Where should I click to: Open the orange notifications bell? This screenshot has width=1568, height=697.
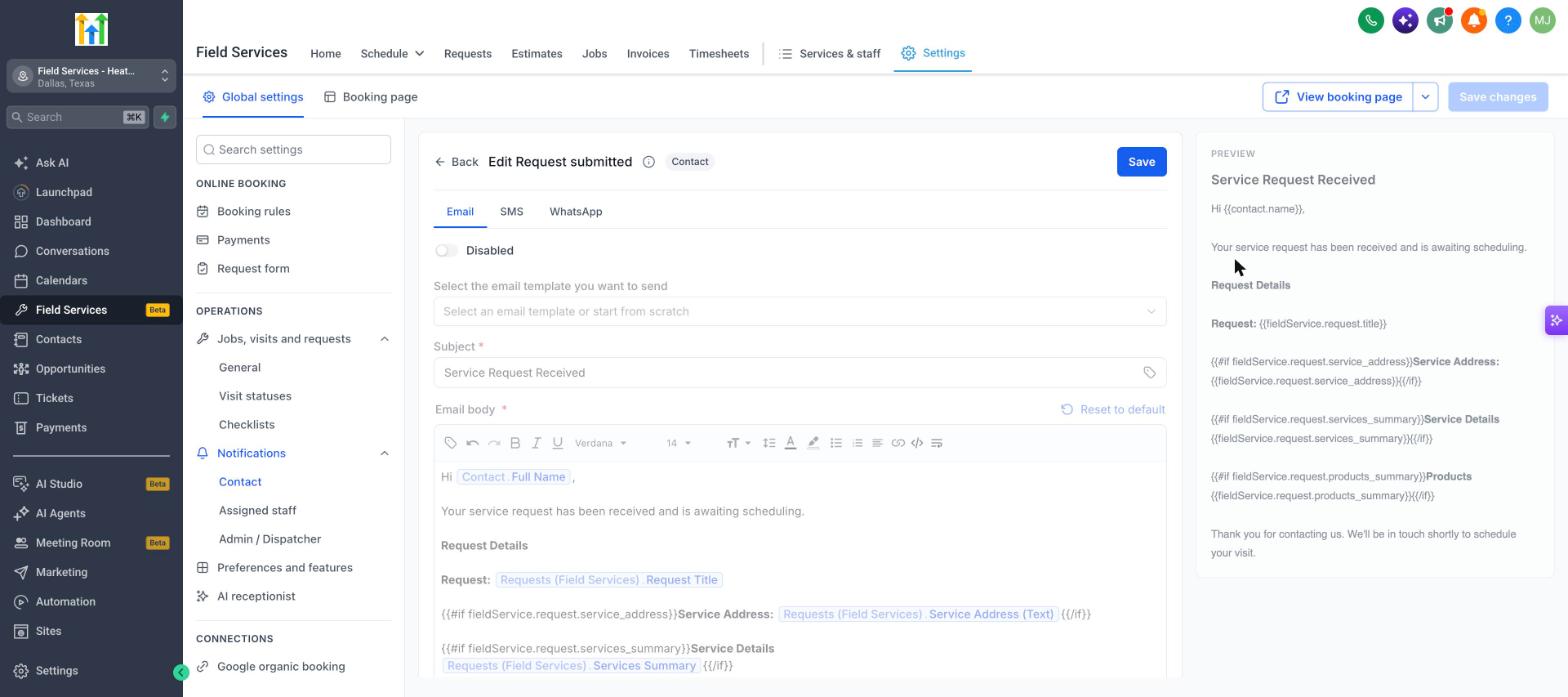pyautogui.click(x=1474, y=20)
